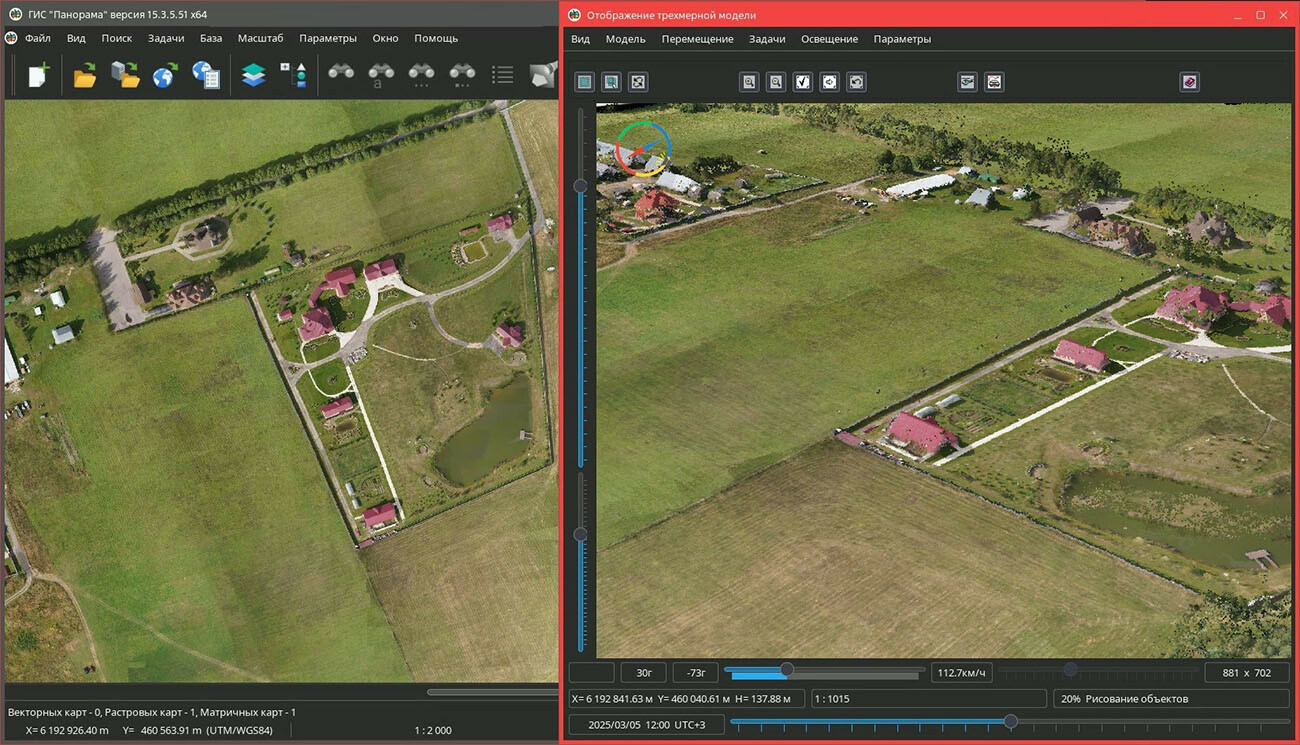Open the Масштаб menu
The width and height of the screenshot is (1300, 745).
pyautogui.click(x=260, y=38)
